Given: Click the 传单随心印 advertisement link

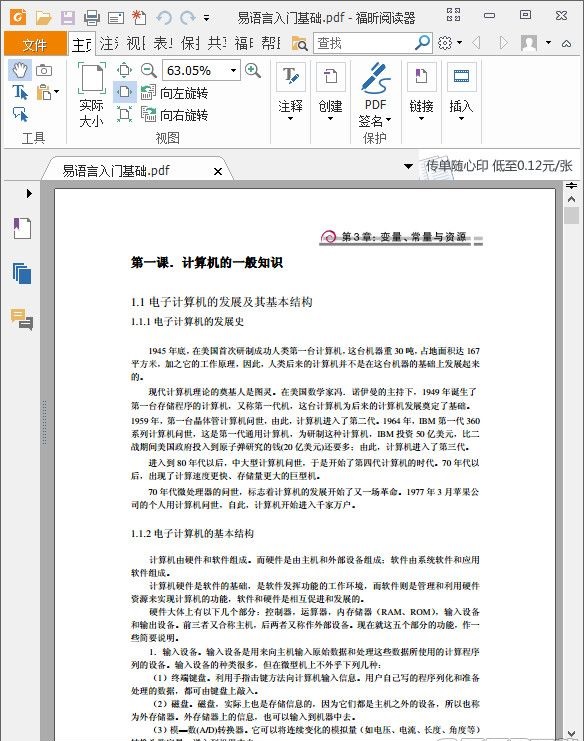Looking at the screenshot, I should (498, 166).
